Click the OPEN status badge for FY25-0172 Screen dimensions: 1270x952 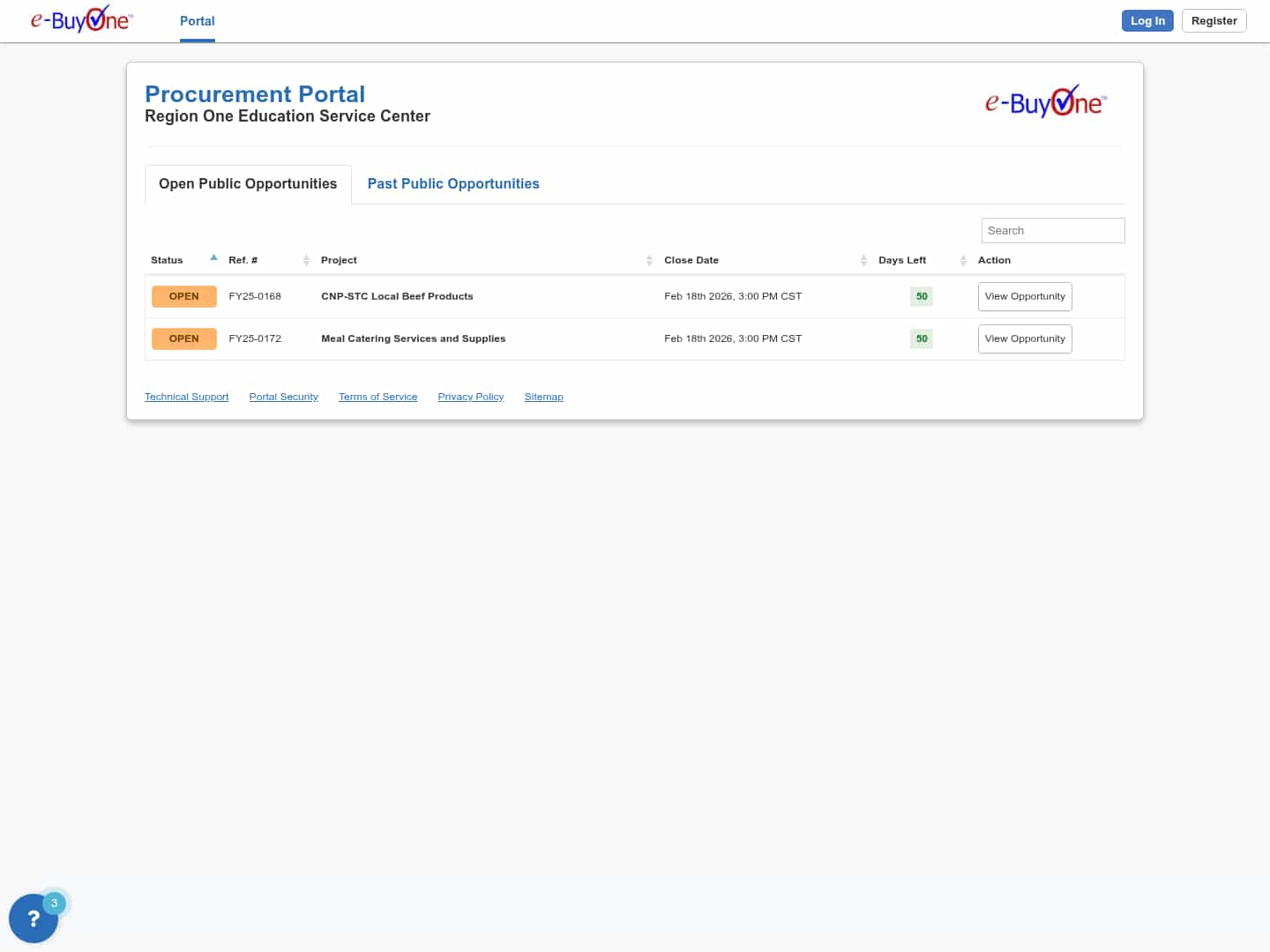click(183, 339)
